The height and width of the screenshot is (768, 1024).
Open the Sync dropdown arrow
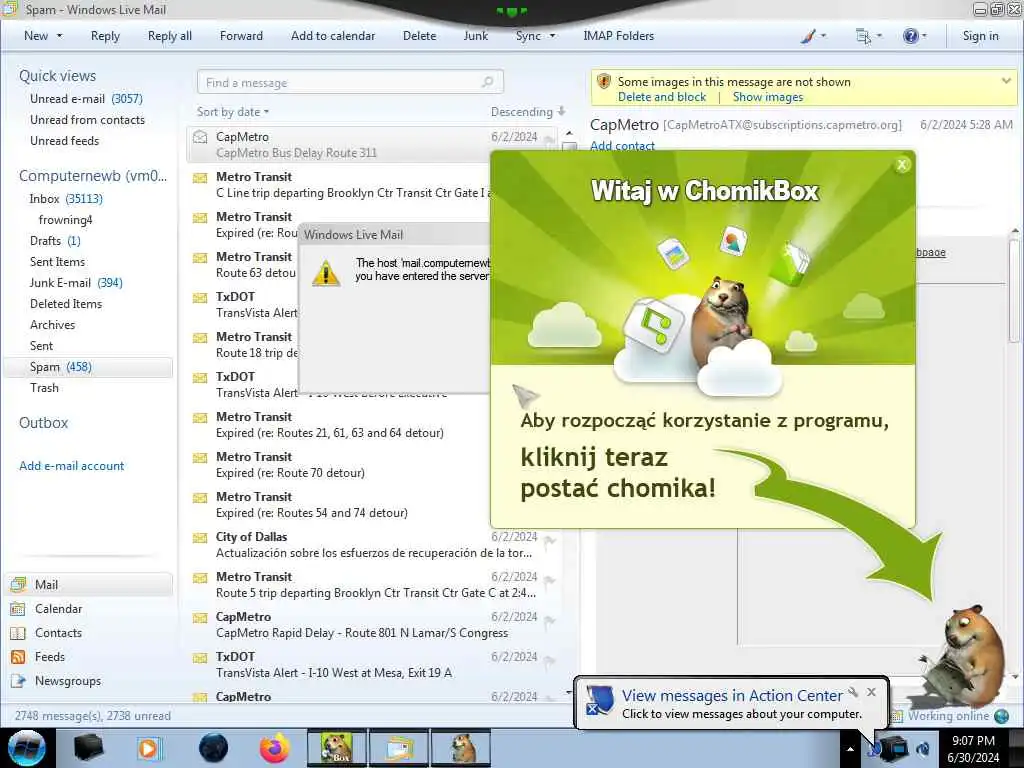(552, 36)
